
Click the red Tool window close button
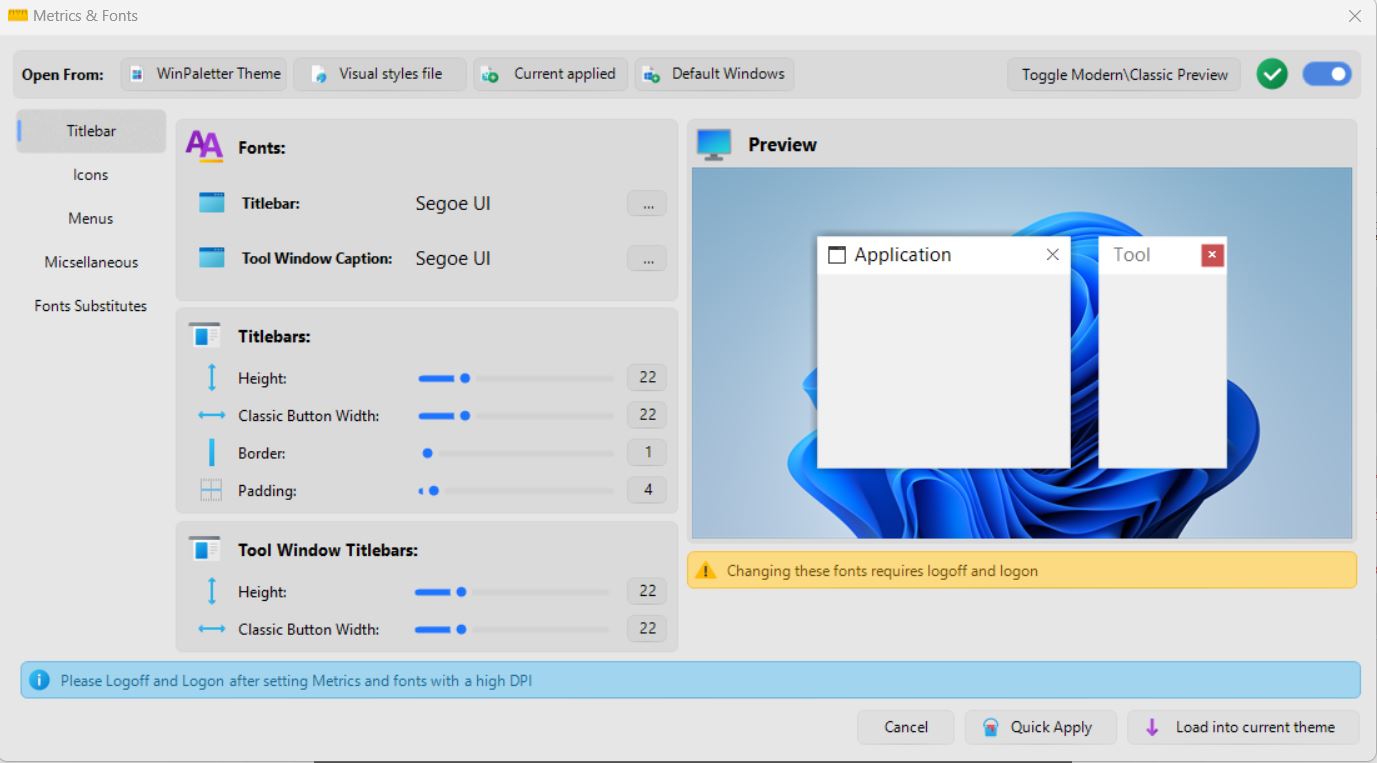pos(1212,255)
